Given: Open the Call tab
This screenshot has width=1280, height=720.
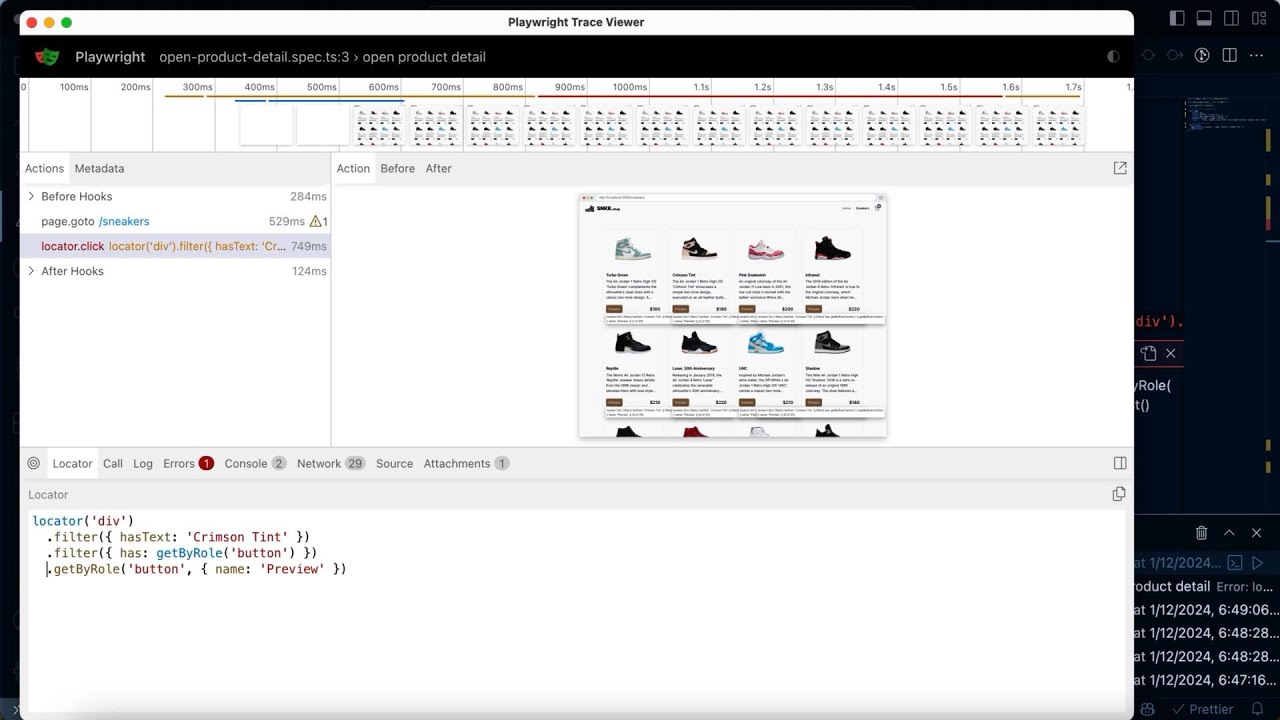Looking at the screenshot, I should [113, 463].
